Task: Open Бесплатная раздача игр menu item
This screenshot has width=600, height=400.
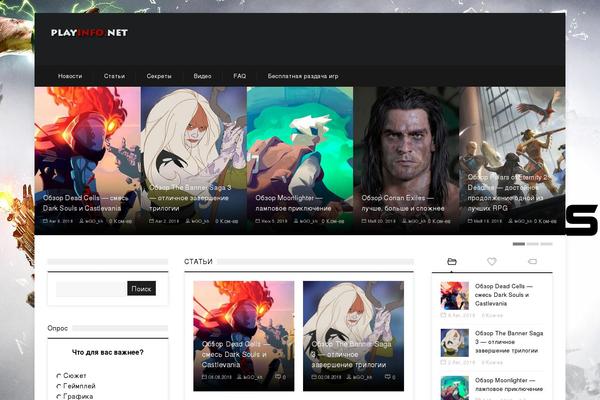Action: tap(303, 76)
